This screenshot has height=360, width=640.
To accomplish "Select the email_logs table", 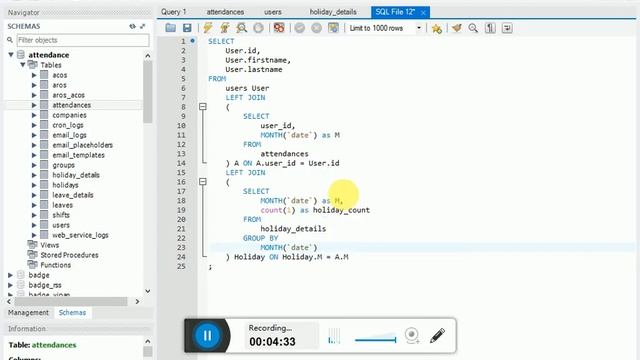I will click(x=69, y=135).
